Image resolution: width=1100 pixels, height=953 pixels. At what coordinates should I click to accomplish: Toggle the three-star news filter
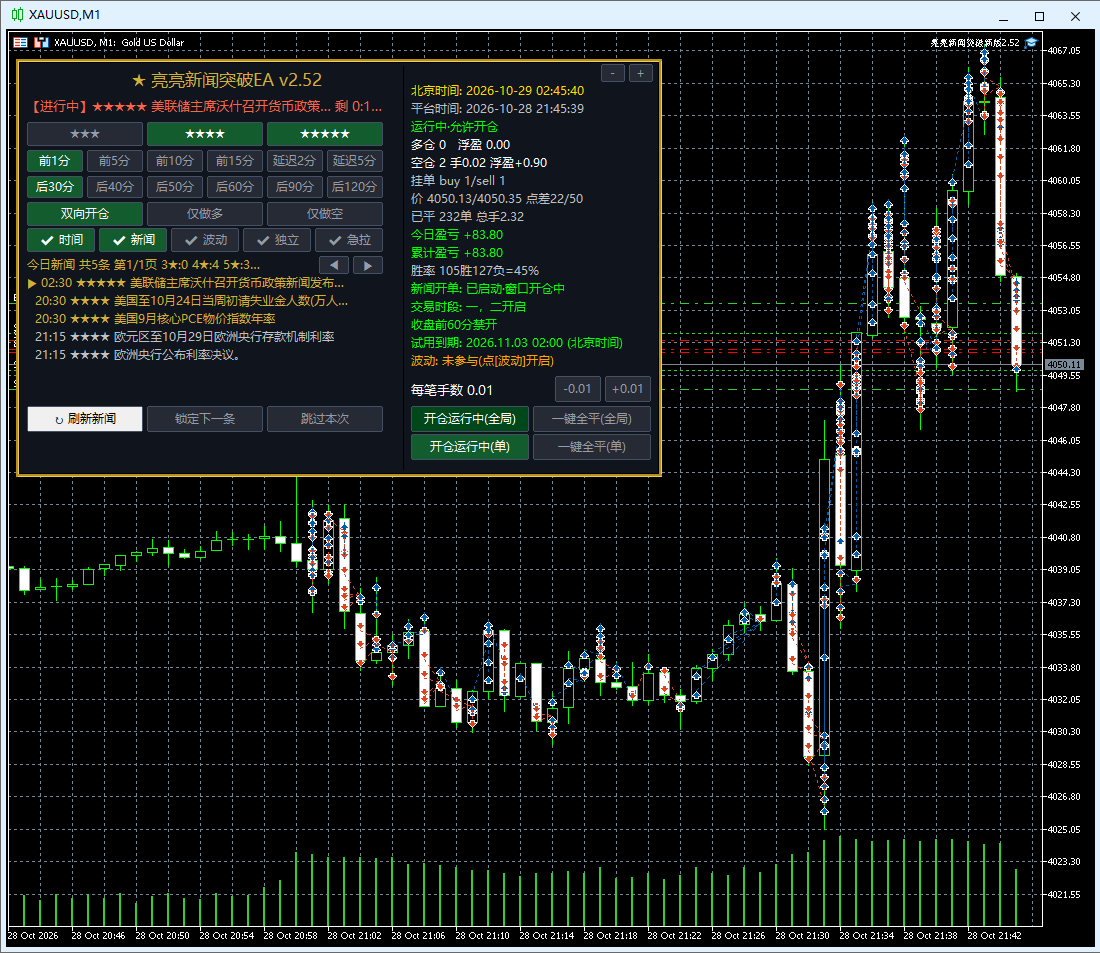[x=85, y=134]
